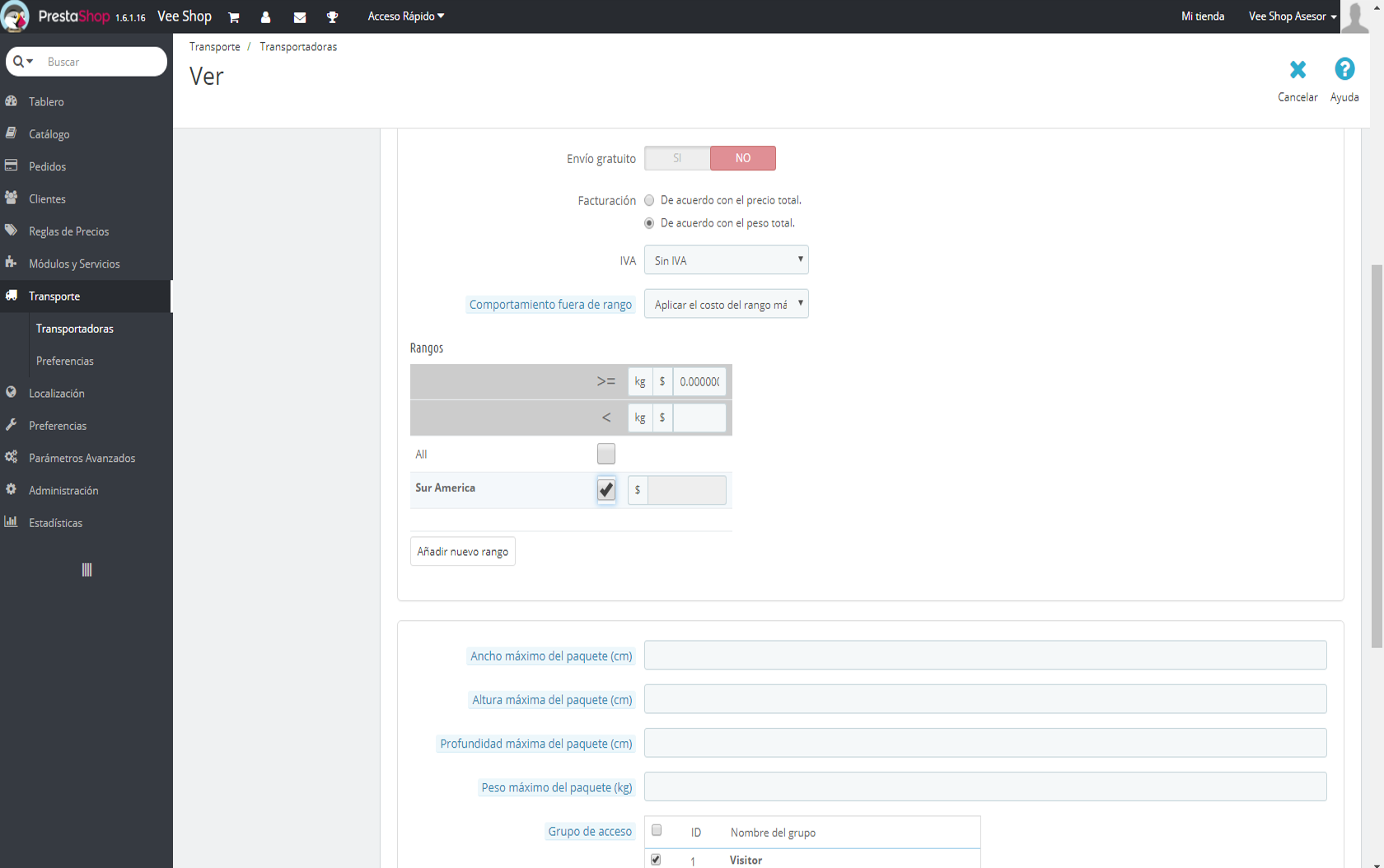Switch Envío gratuito to NO
Screen dimensions: 1384x868
pos(742,158)
